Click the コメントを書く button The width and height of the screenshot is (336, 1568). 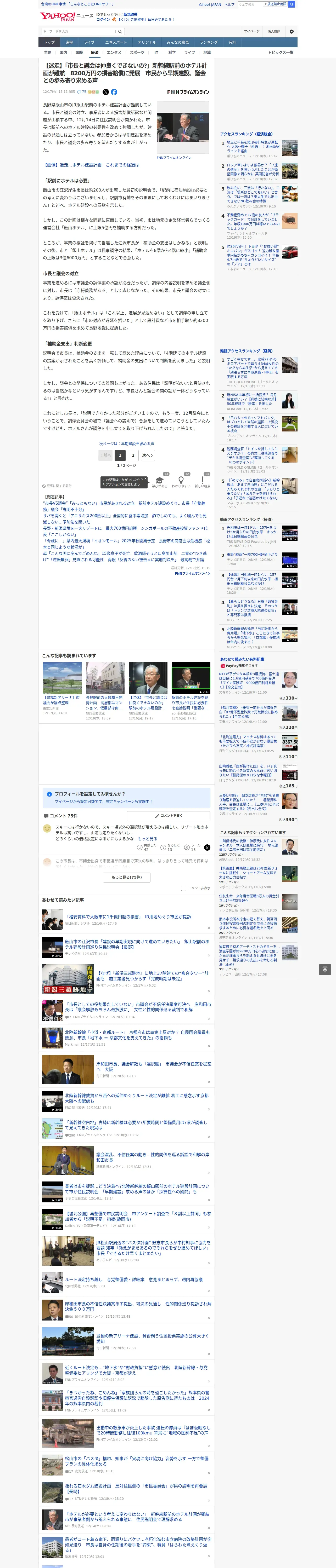tap(168, 816)
